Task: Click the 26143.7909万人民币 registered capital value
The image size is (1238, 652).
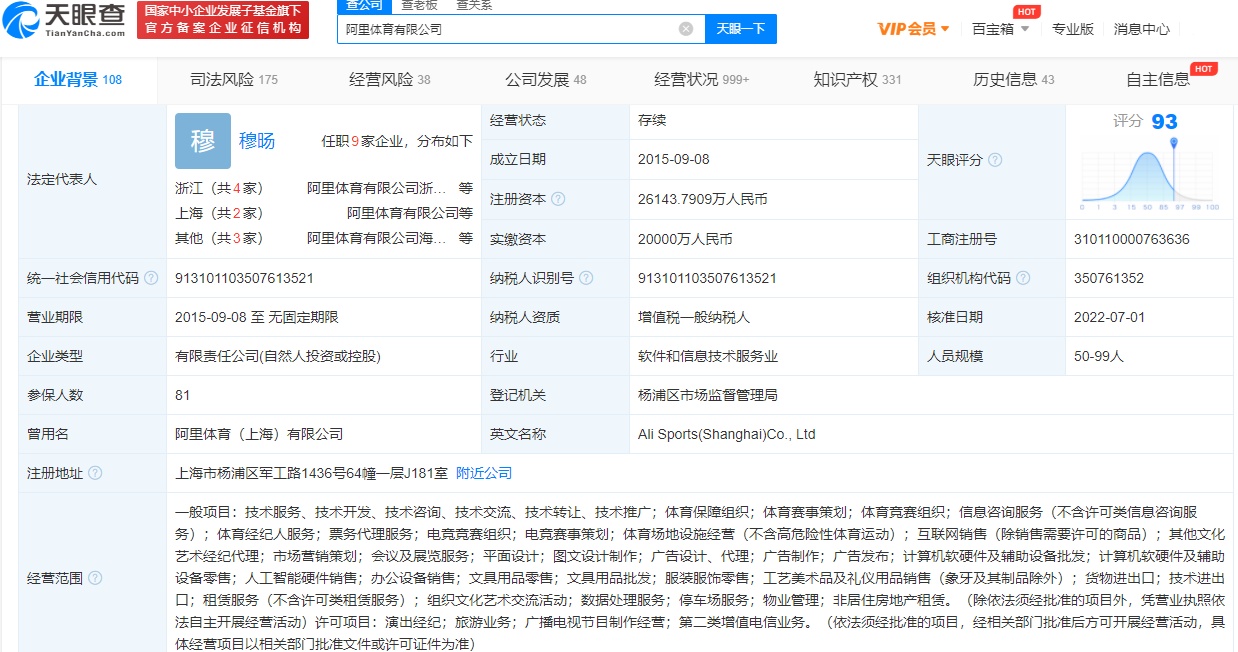Action: click(x=703, y=199)
